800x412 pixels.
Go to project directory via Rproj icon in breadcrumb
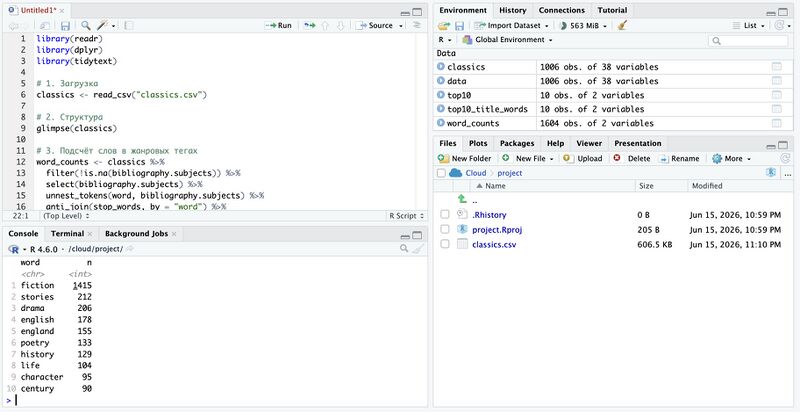(771, 173)
